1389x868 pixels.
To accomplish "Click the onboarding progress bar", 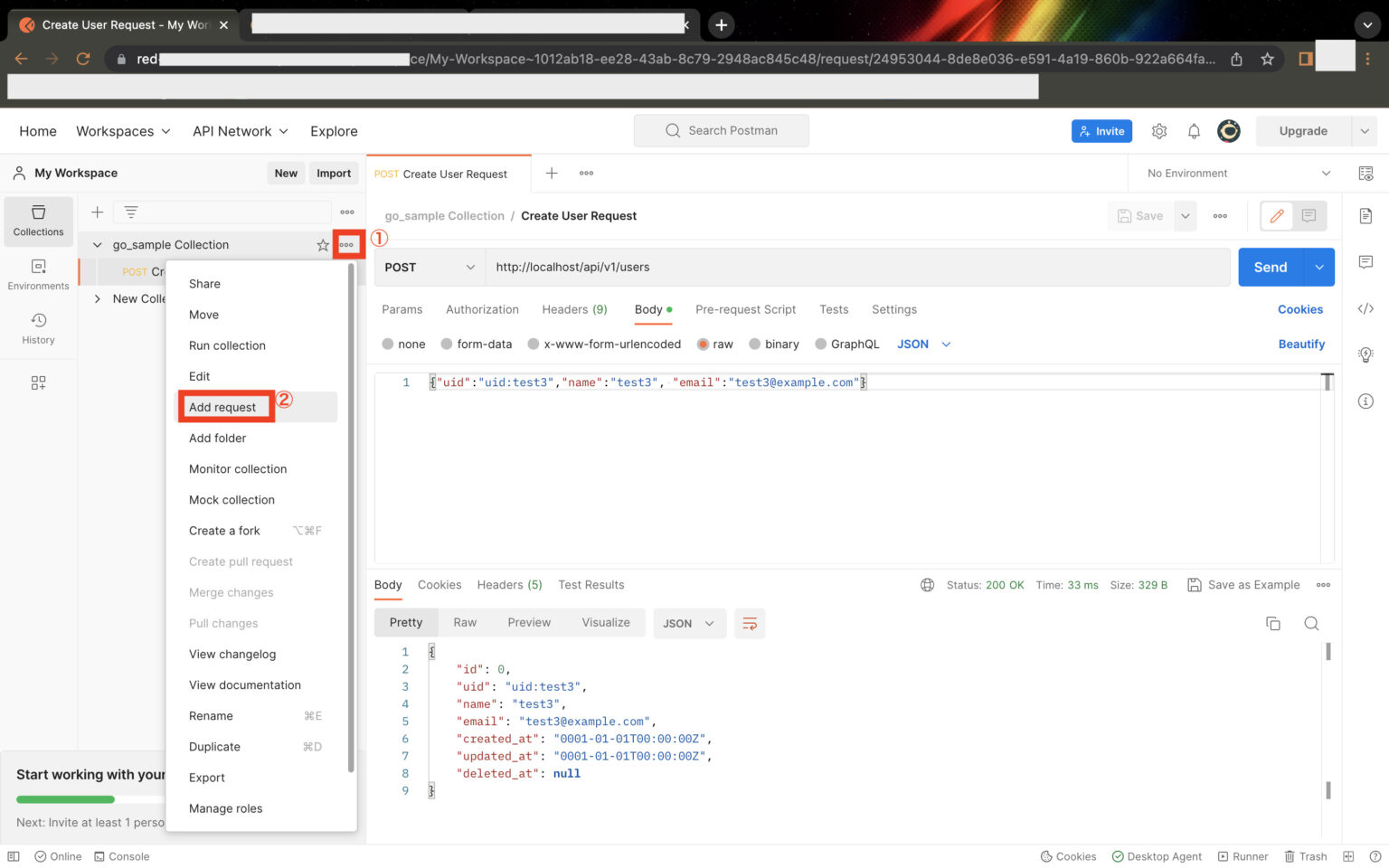I will coord(65,799).
